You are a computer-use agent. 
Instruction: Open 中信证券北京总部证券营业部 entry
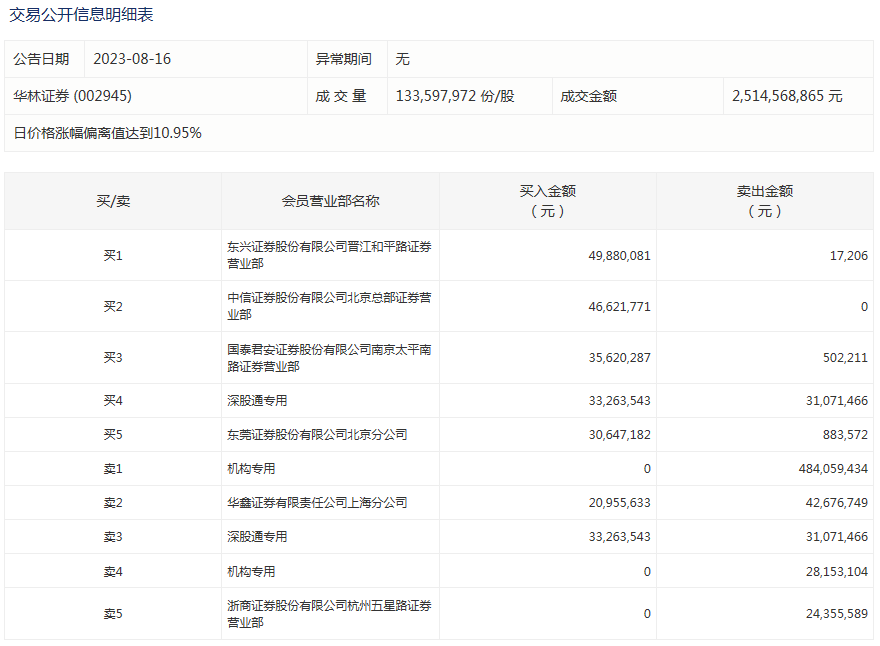pos(329,306)
